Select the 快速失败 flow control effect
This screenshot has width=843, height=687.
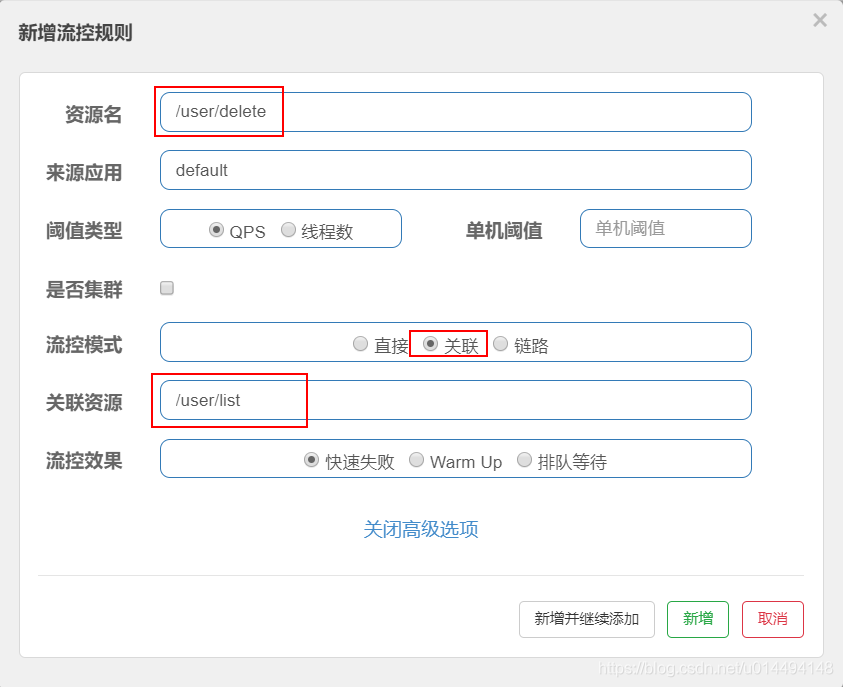(310, 460)
